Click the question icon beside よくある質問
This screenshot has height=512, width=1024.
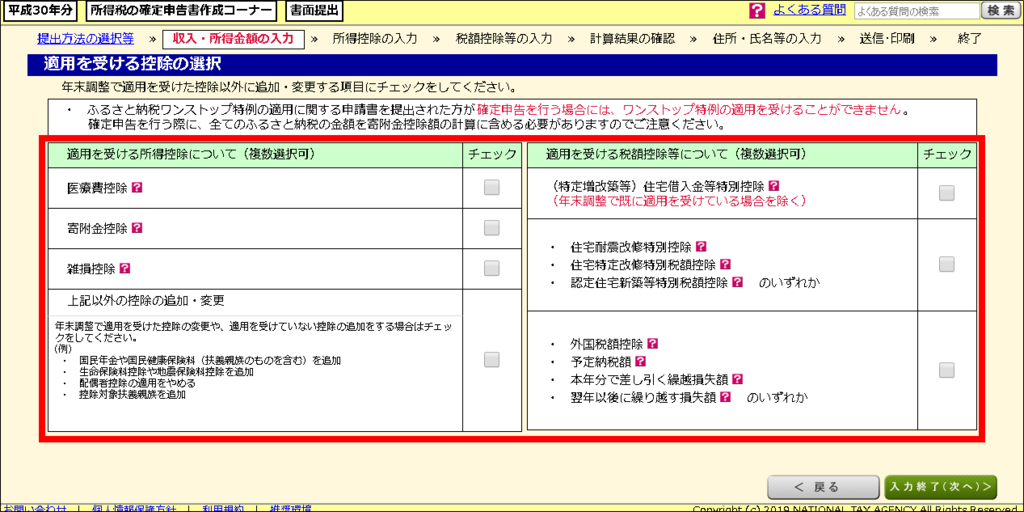(x=757, y=10)
